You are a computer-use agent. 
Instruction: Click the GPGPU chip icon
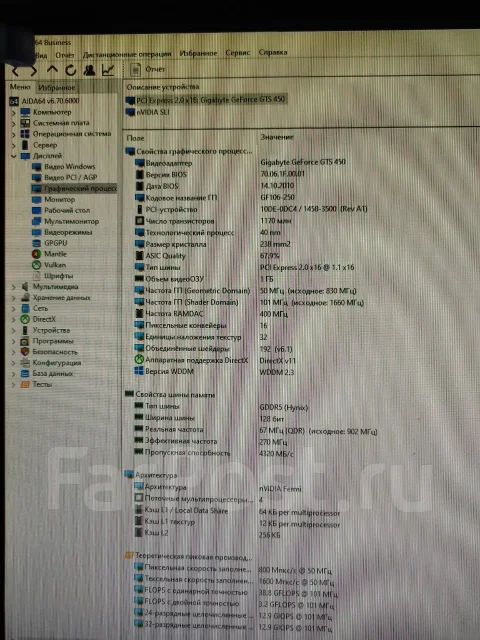coord(37,243)
